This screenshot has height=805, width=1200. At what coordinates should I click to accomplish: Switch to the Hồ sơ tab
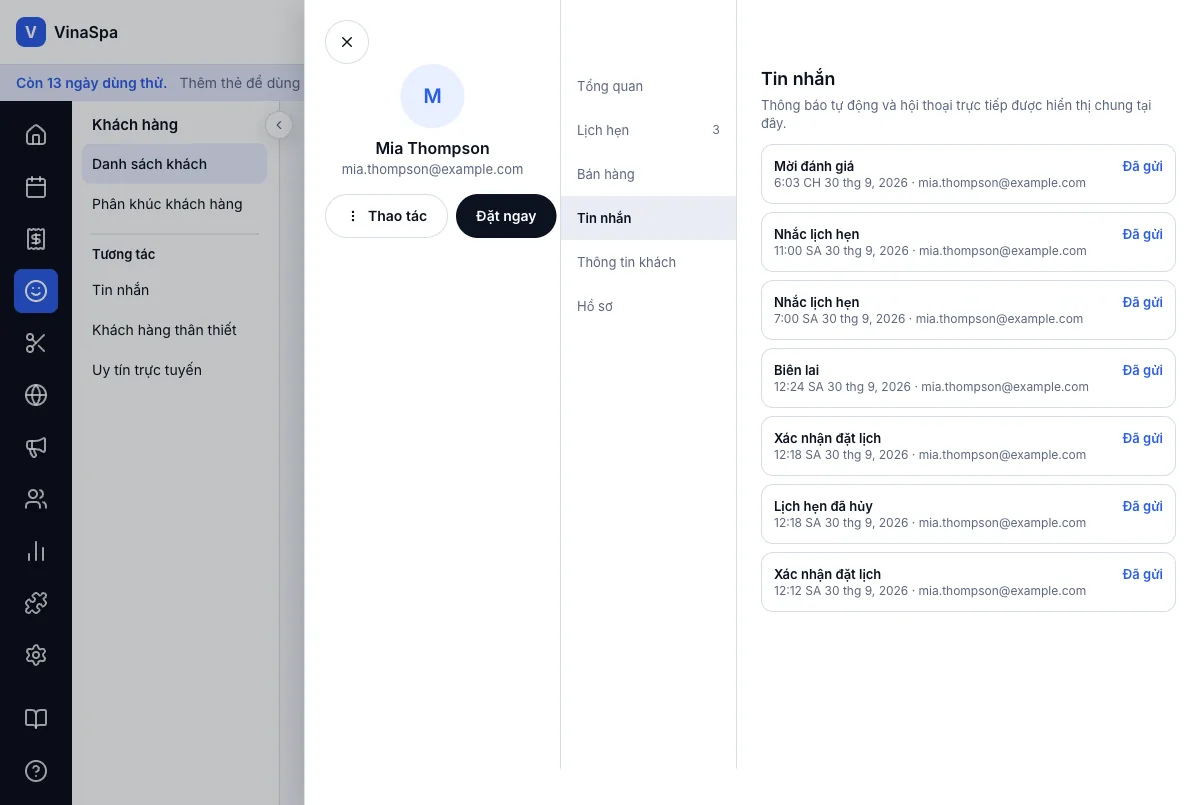[x=648, y=306]
